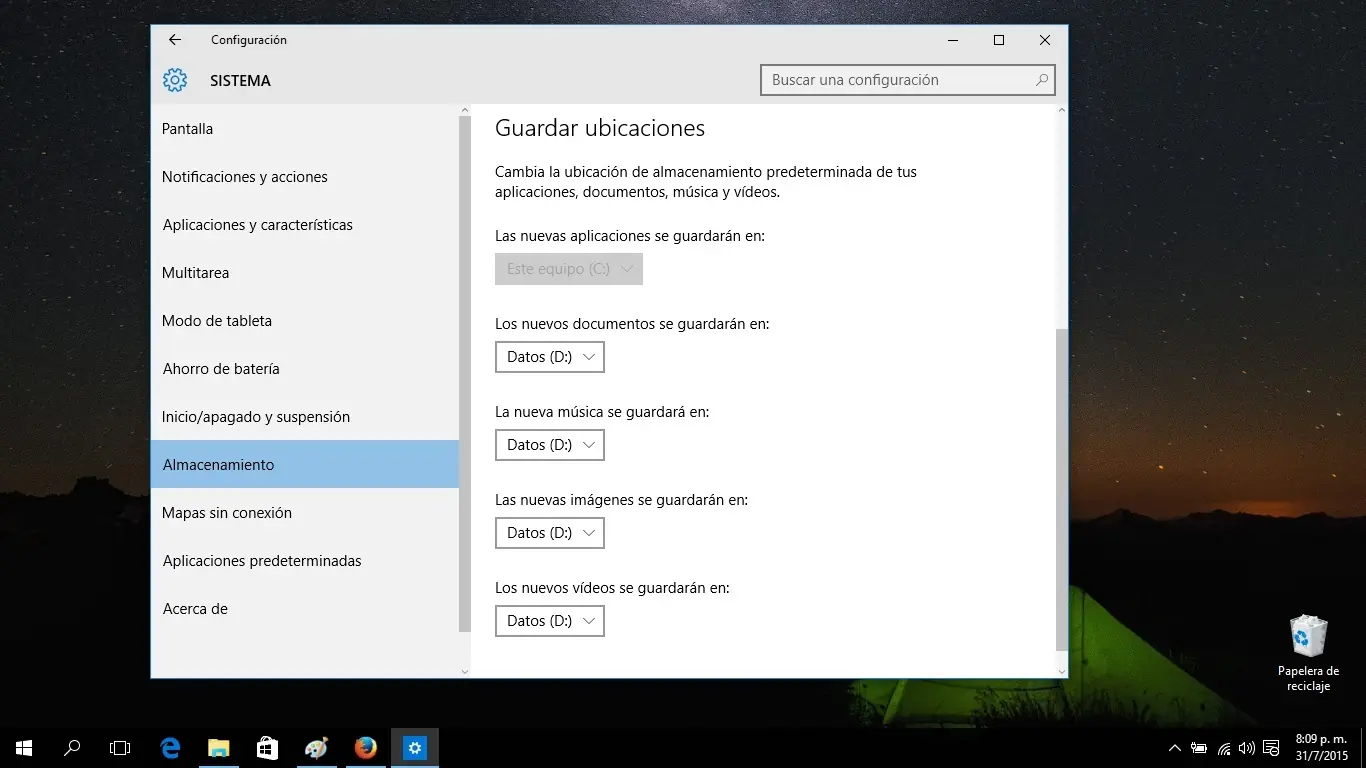Click the magnifier icon in the search box
The height and width of the screenshot is (768, 1366).
(x=1042, y=79)
